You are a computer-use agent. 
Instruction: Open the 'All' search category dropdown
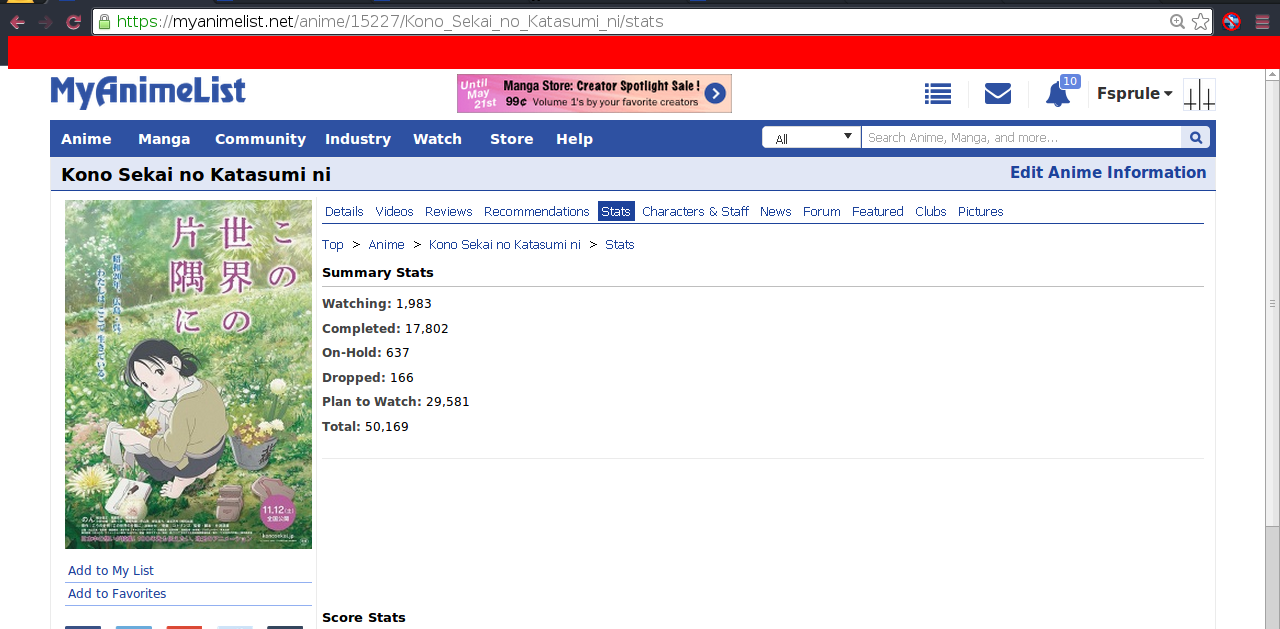point(811,137)
